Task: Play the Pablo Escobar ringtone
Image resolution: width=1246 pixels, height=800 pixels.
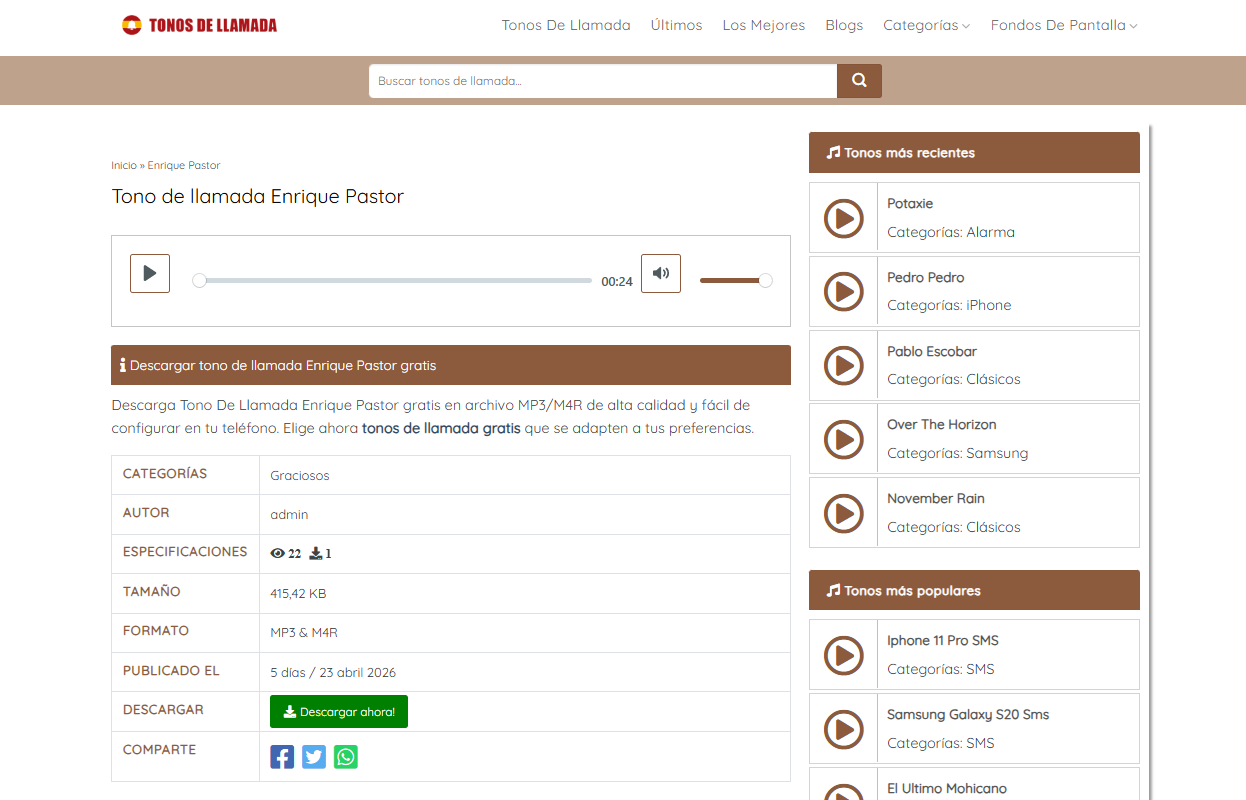Action: (843, 366)
